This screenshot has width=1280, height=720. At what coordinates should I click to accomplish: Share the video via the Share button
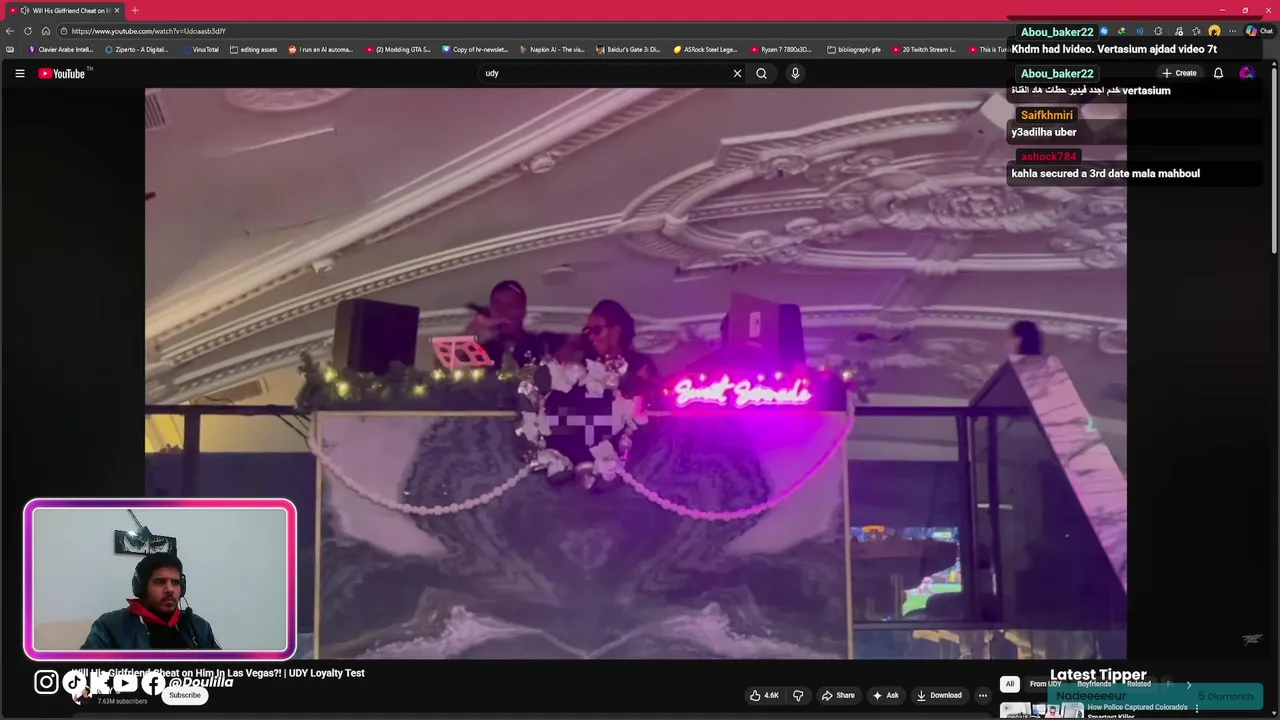[838, 695]
